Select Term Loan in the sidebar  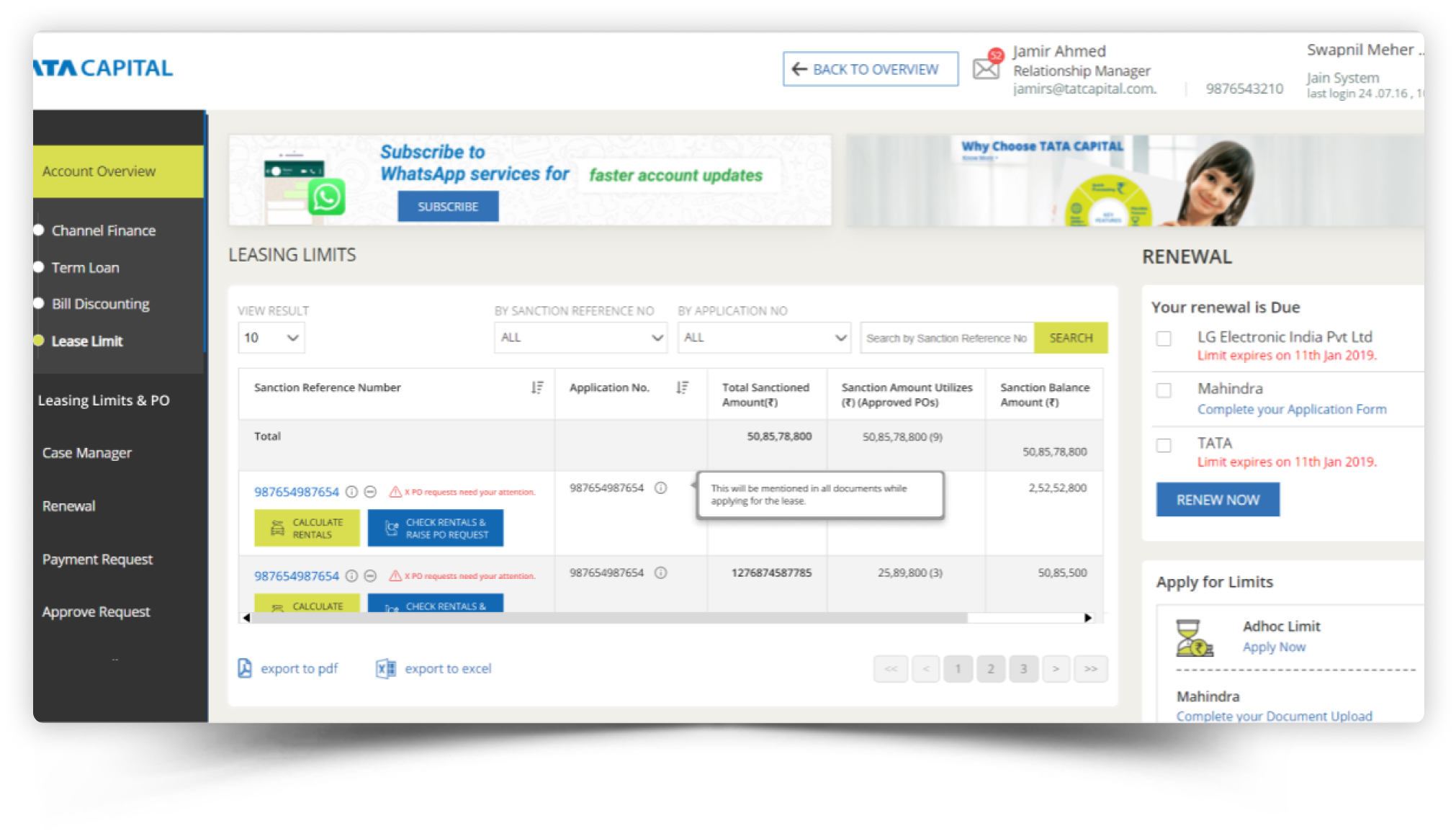click(x=85, y=267)
